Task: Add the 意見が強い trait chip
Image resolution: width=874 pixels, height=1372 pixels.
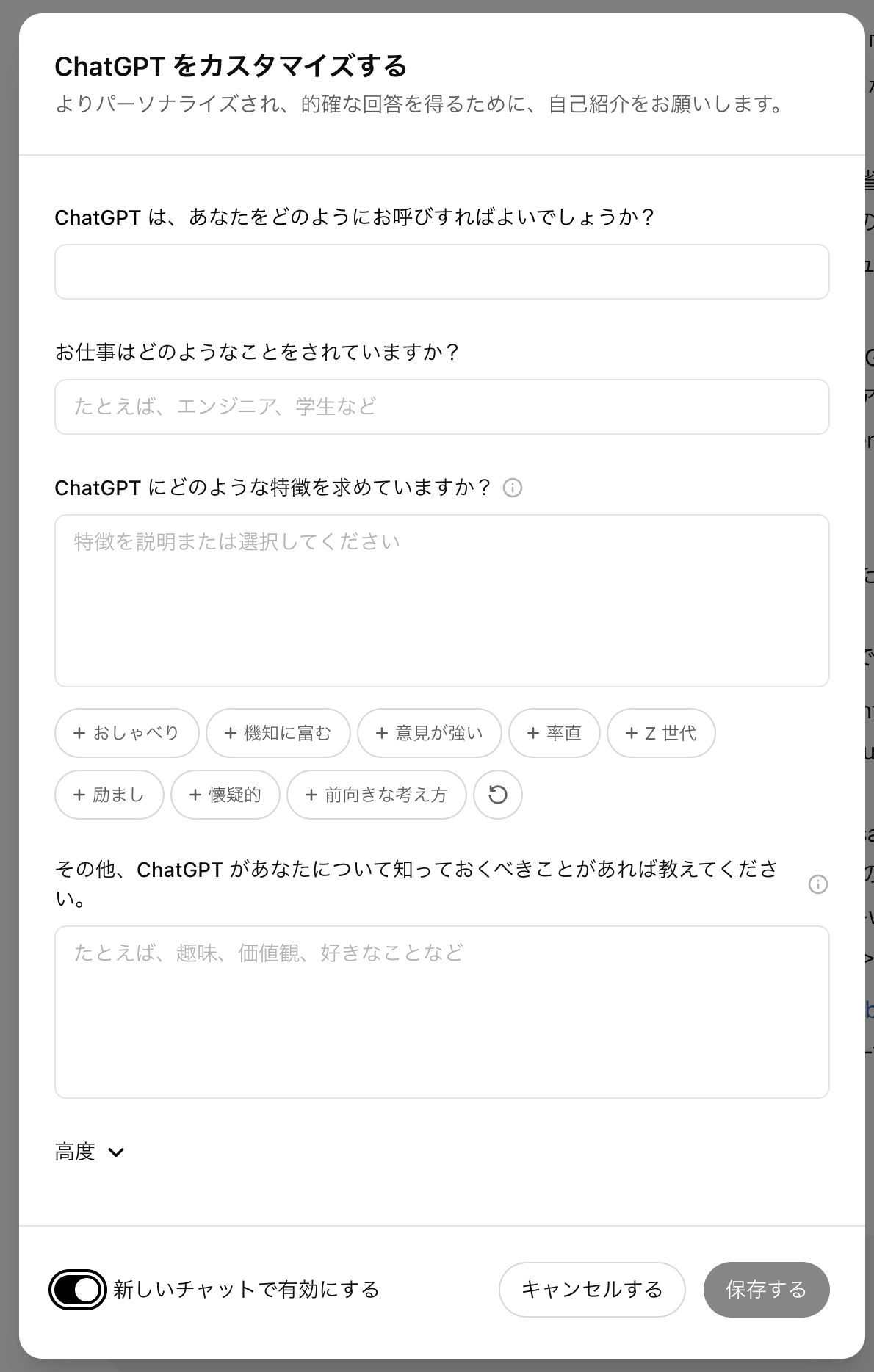Action: point(429,733)
